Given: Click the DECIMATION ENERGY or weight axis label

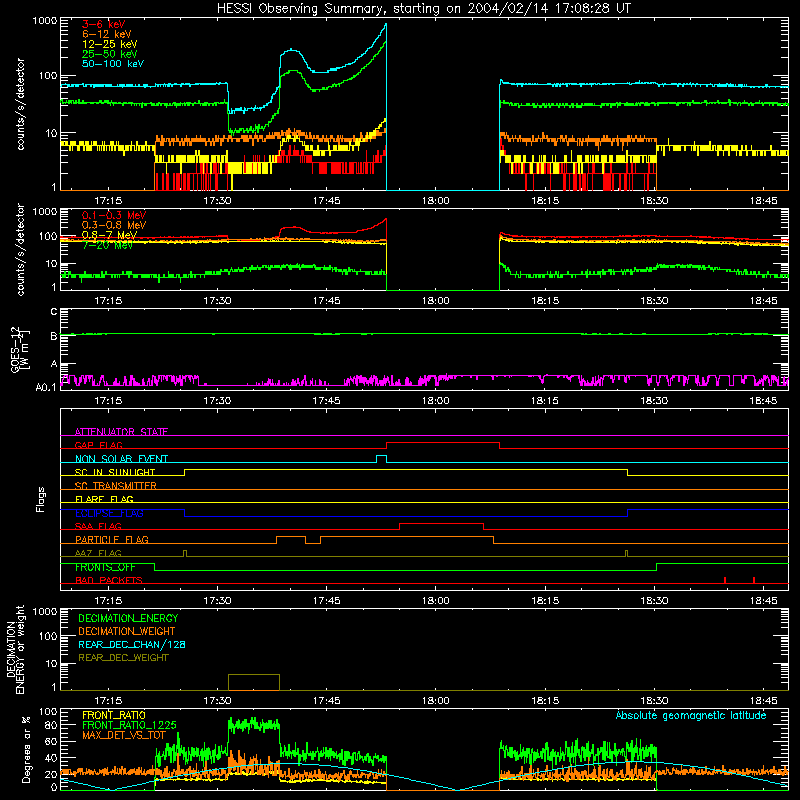Looking at the screenshot, I should (15, 649).
